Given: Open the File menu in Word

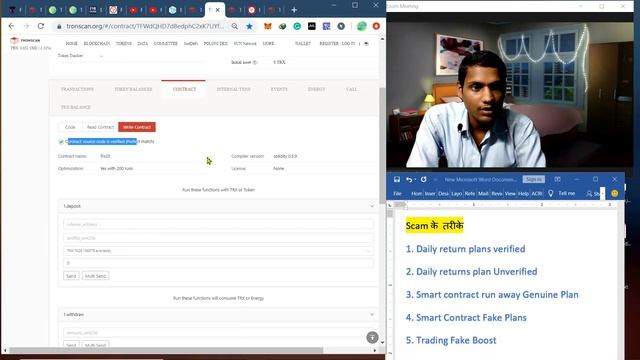Looking at the screenshot, I should (x=397, y=193).
